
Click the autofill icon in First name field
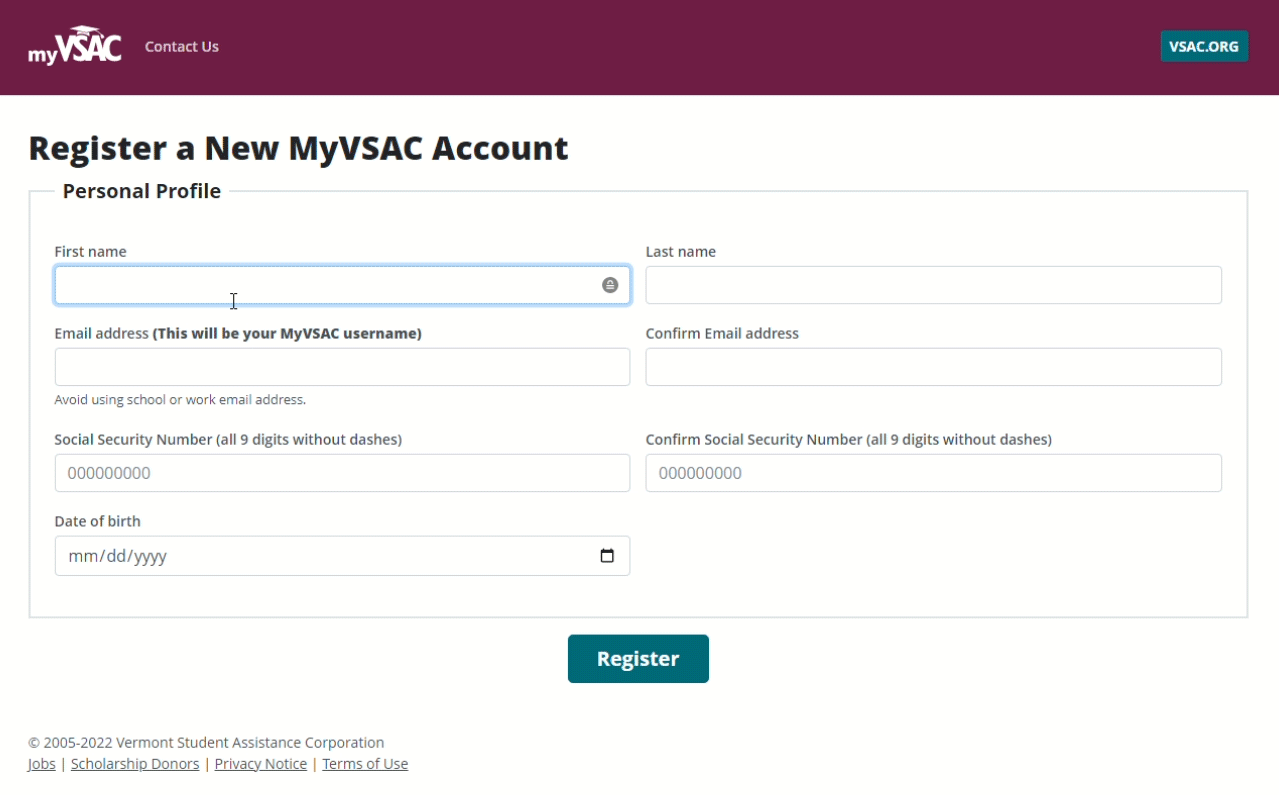point(610,285)
